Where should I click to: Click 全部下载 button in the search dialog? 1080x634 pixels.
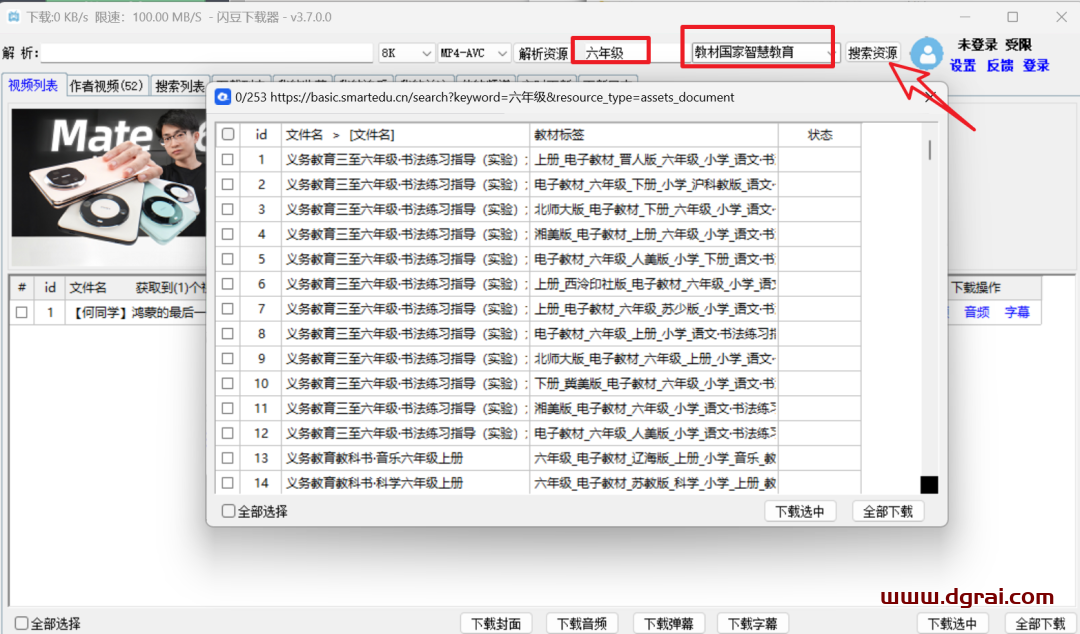888,511
